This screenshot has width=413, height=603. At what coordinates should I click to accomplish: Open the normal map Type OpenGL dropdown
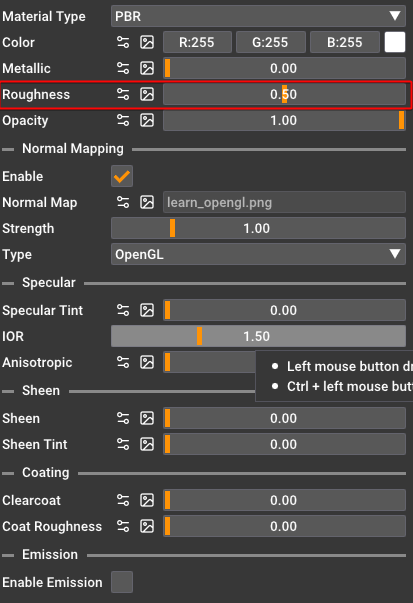[258, 254]
